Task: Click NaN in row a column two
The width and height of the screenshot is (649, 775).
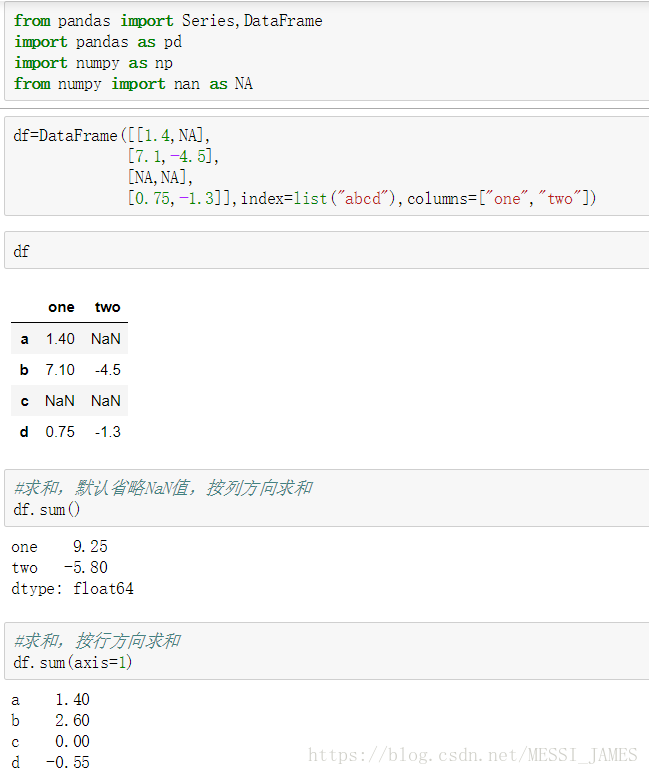Action: [x=106, y=339]
